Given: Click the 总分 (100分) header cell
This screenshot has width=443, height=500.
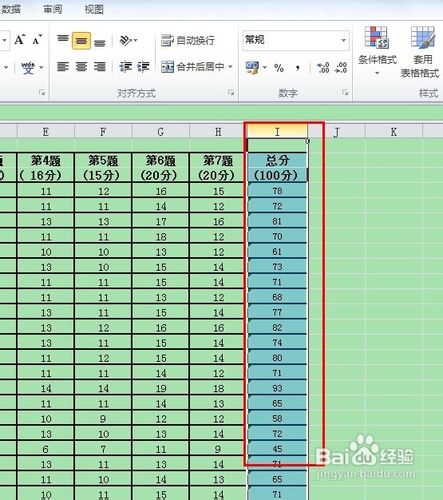Looking at the screenshot, I should [276, 168].
